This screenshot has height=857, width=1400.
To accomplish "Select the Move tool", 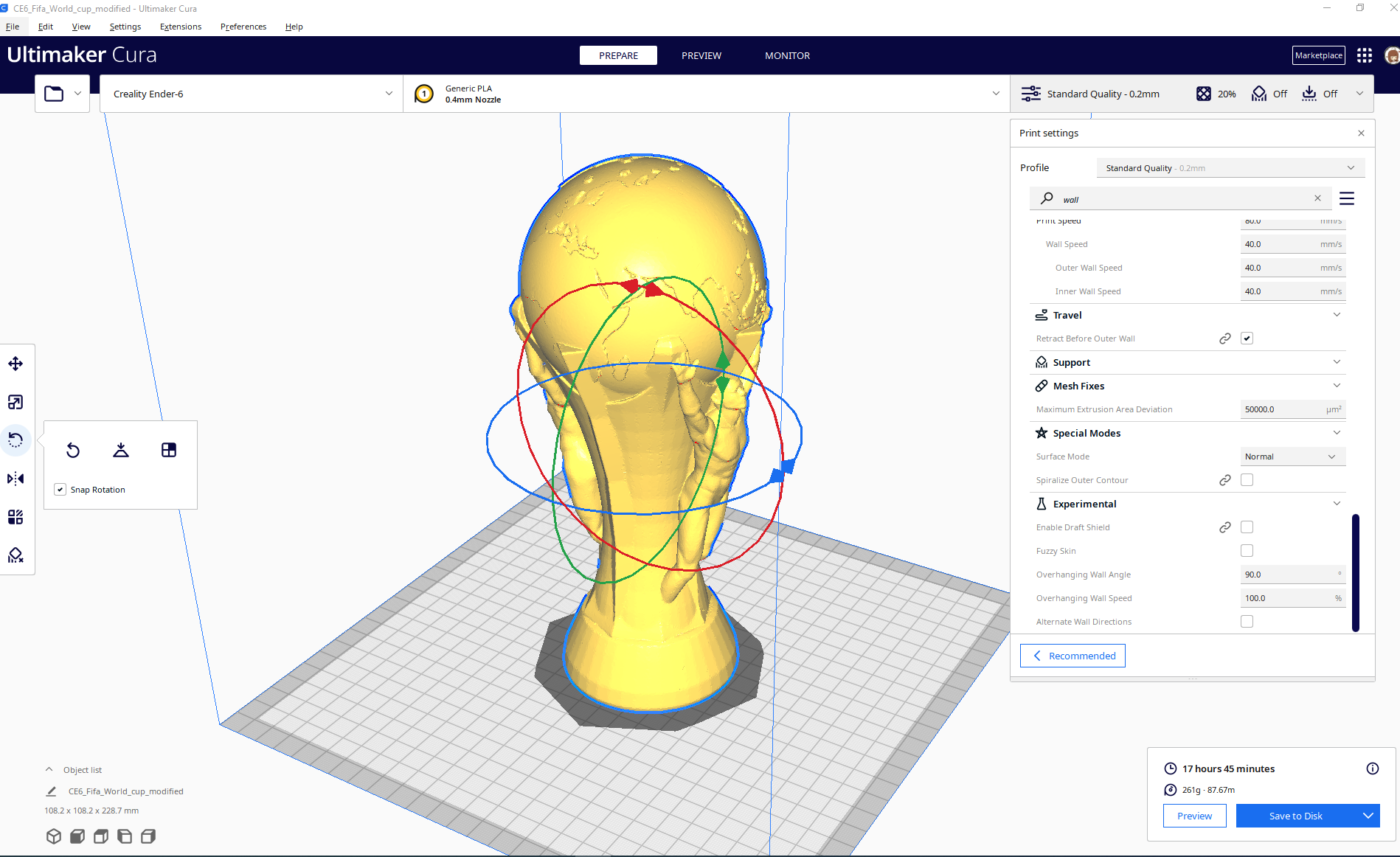I will click(15, 363).
